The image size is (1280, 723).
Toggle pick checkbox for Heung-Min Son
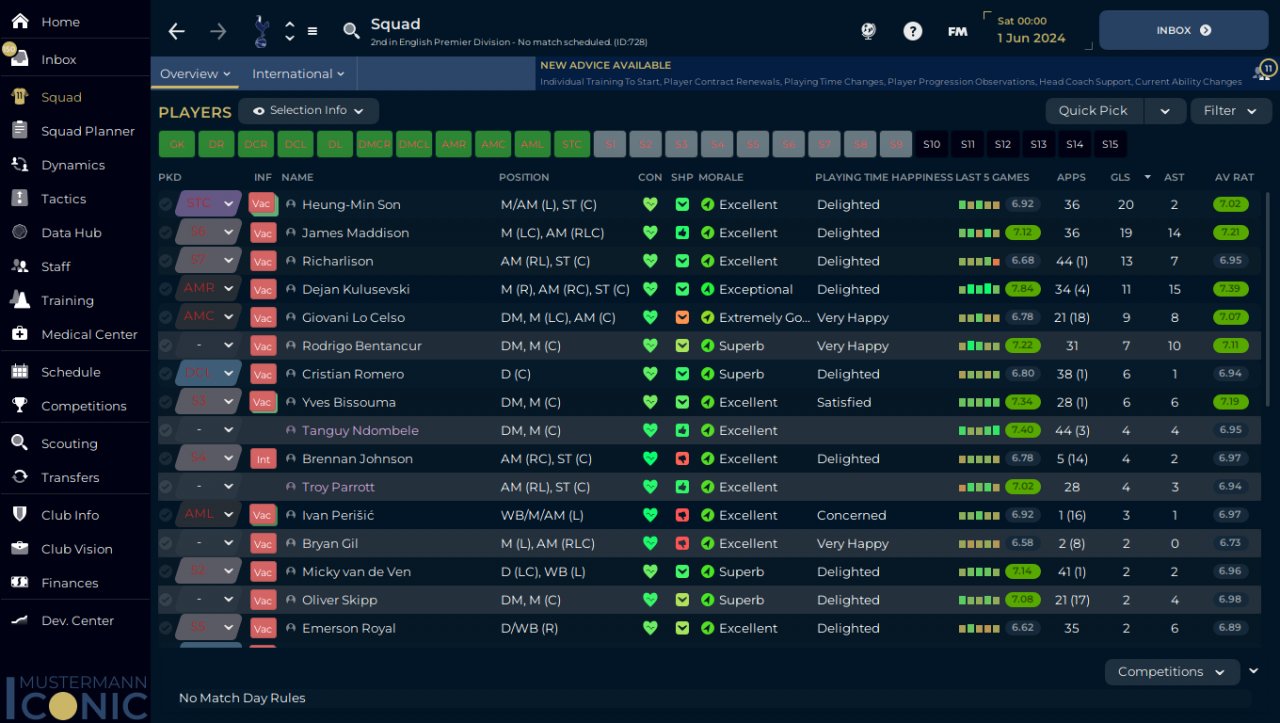166,204
